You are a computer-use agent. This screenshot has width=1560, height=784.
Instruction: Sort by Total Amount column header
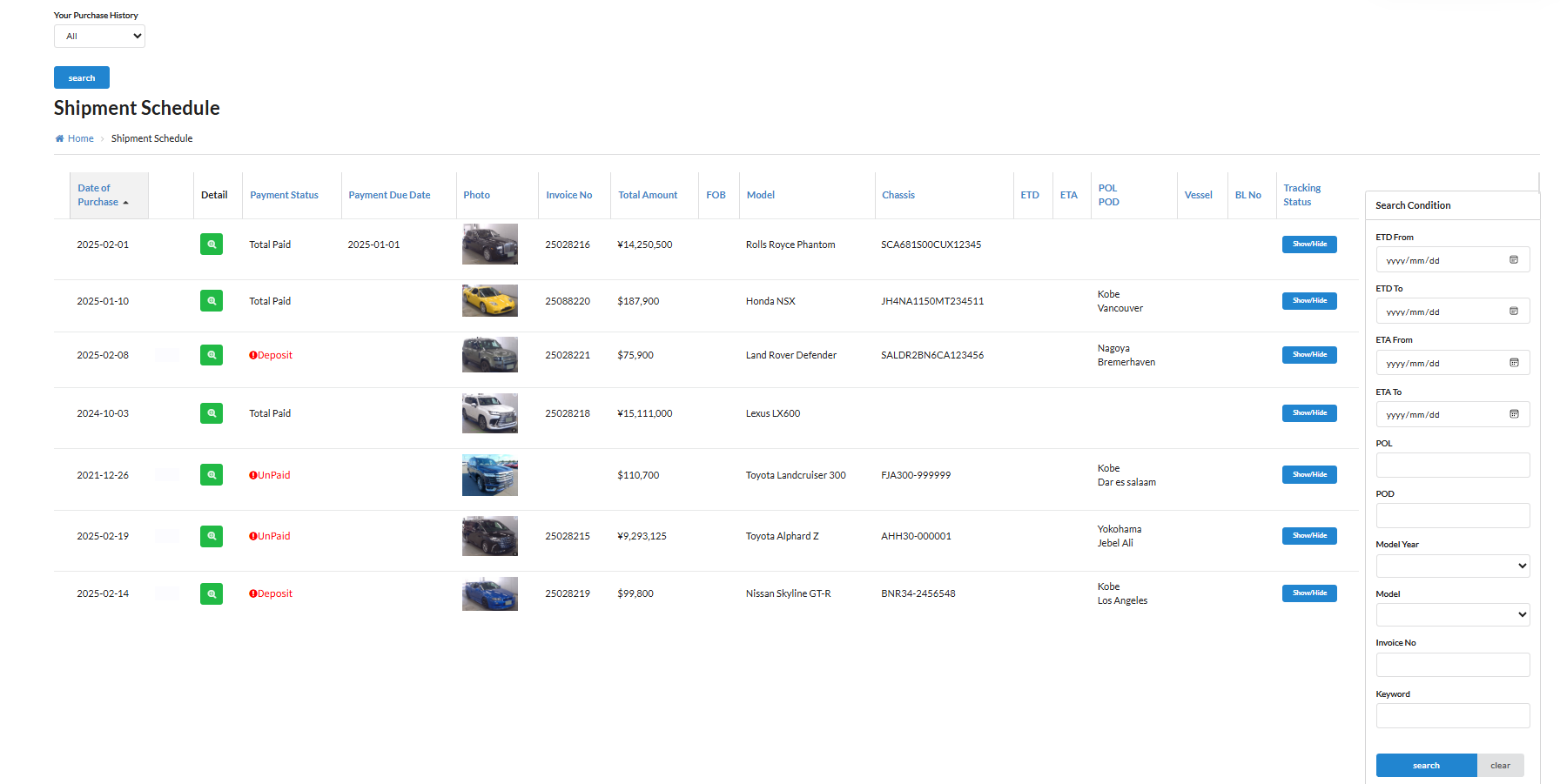tap(648, 195)
